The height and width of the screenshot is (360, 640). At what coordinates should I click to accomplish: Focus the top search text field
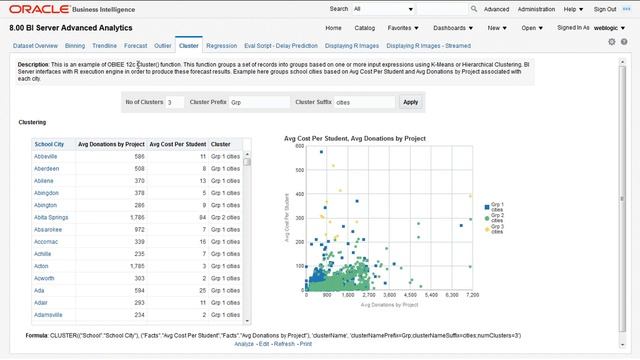point(442,9)
